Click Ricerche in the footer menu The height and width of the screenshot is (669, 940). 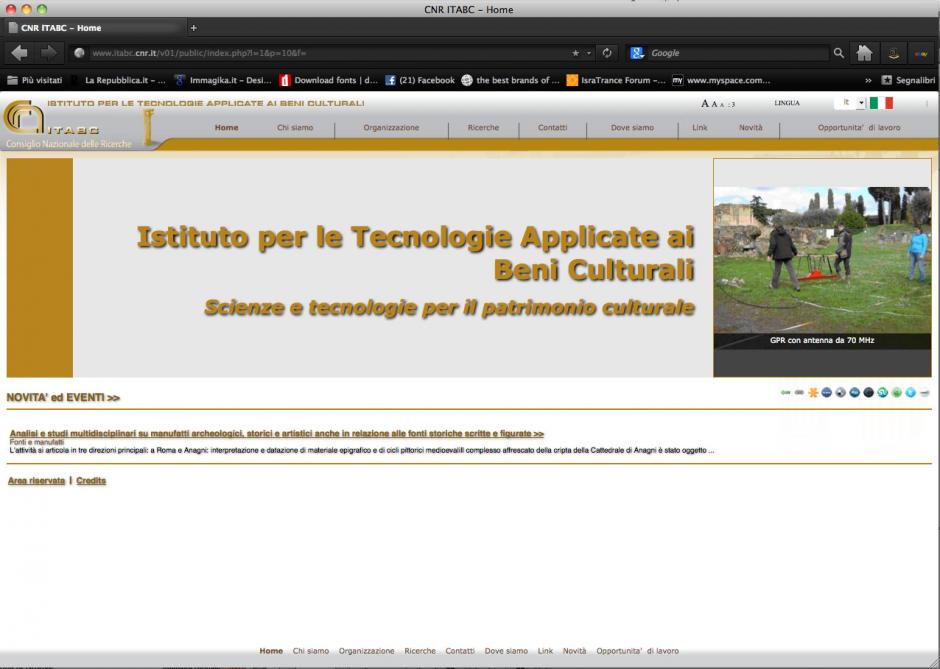[x=420, y=651]
